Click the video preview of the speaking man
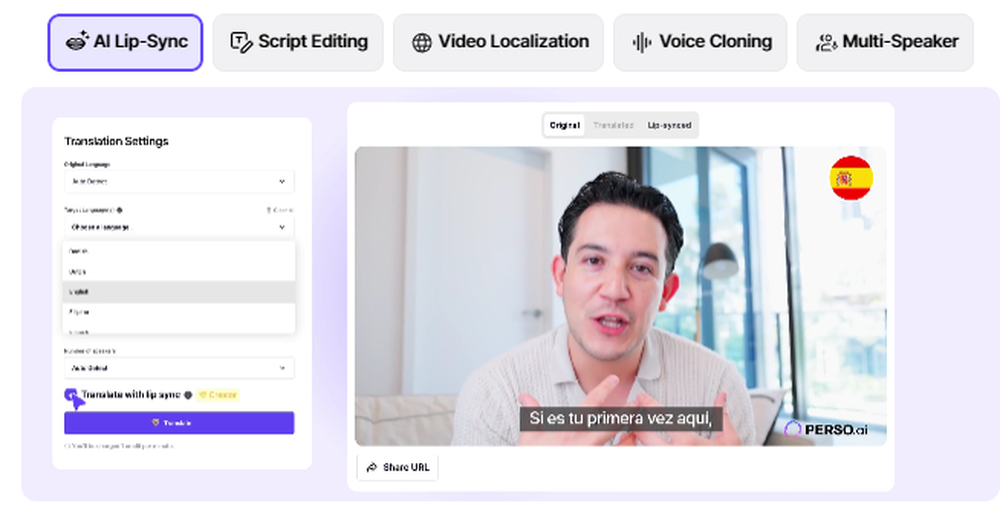 coord(621,296)
